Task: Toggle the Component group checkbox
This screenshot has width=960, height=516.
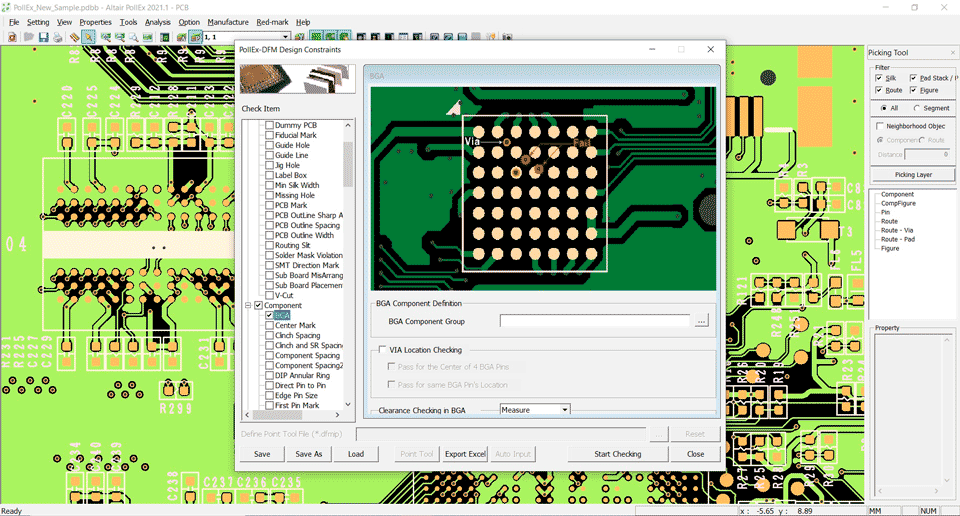Action: tap(258, 305)
